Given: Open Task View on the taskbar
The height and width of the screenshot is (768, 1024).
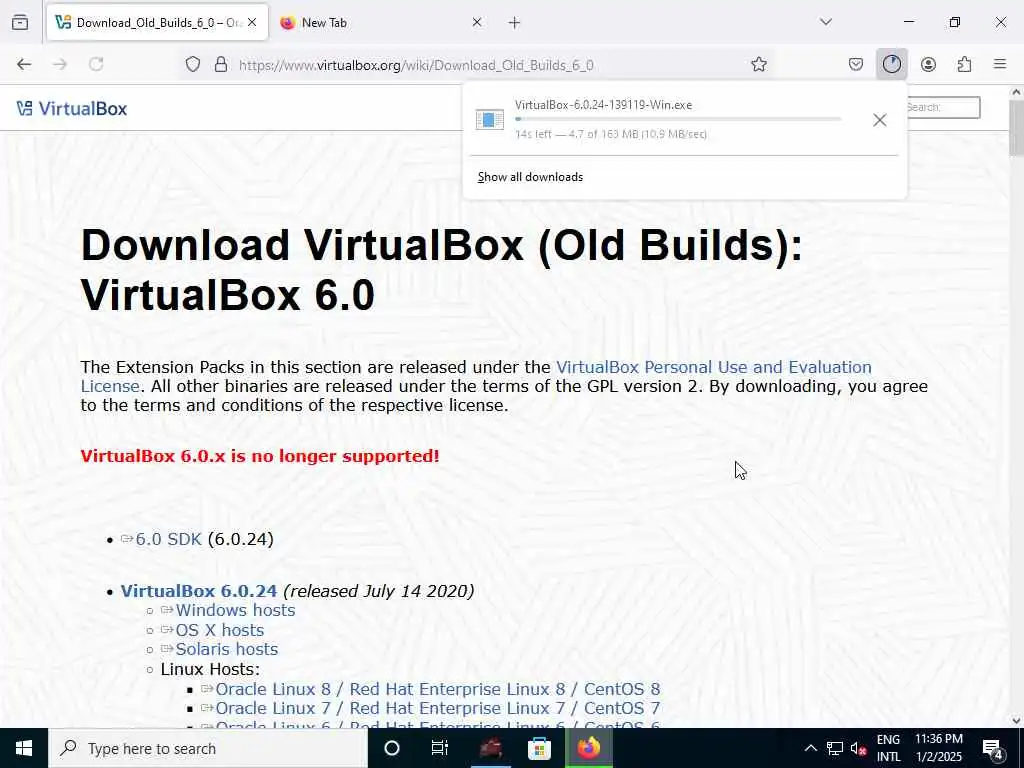Looking at the screenshot, I should 440,748.
